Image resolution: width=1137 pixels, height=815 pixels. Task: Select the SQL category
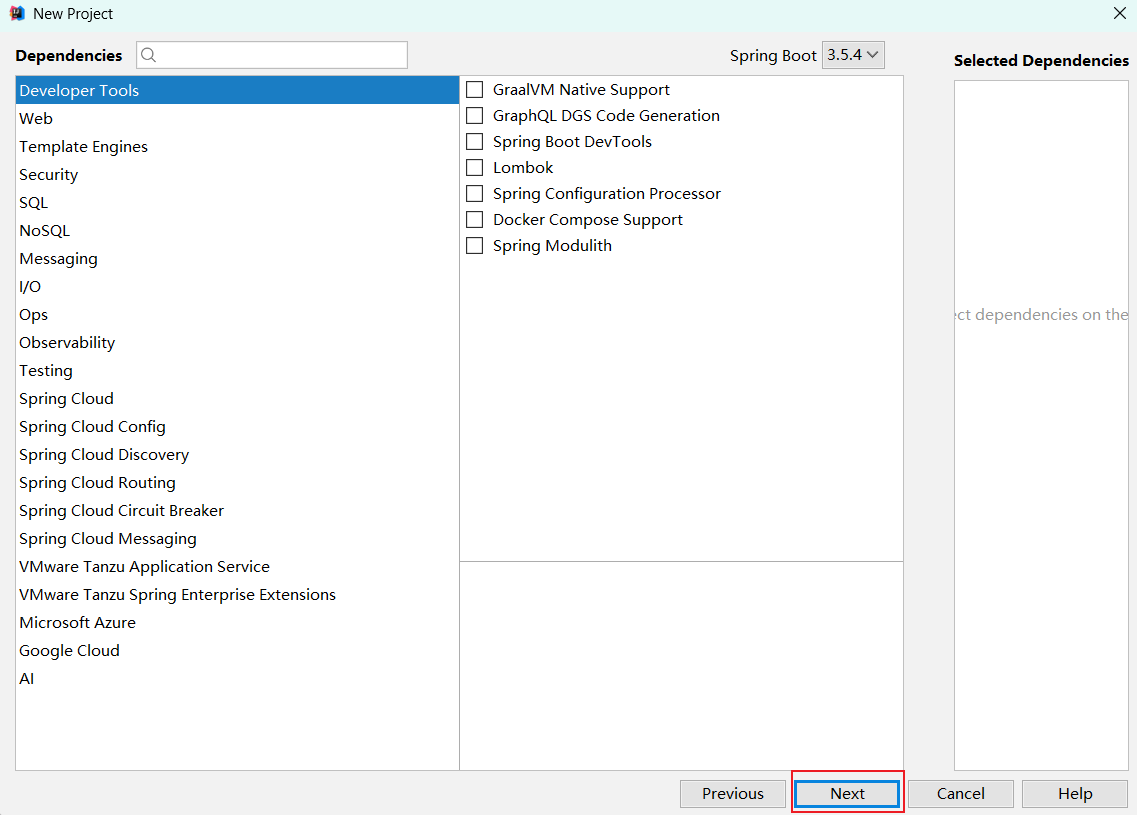click(x=237, y=202)
